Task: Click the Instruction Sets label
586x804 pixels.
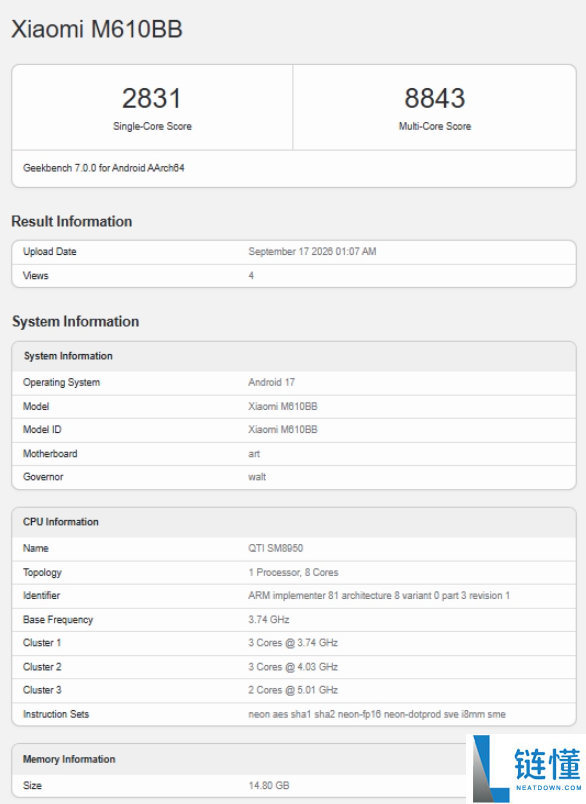Action: (x=56, y=714)
